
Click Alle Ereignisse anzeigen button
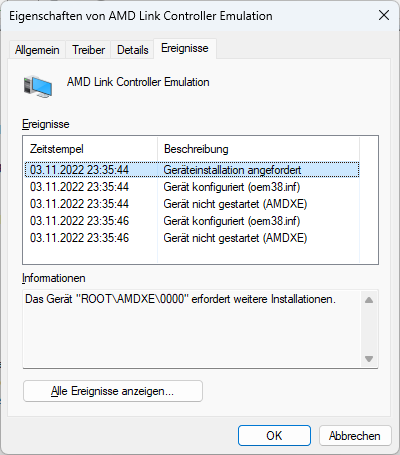[x=113, y=391]
